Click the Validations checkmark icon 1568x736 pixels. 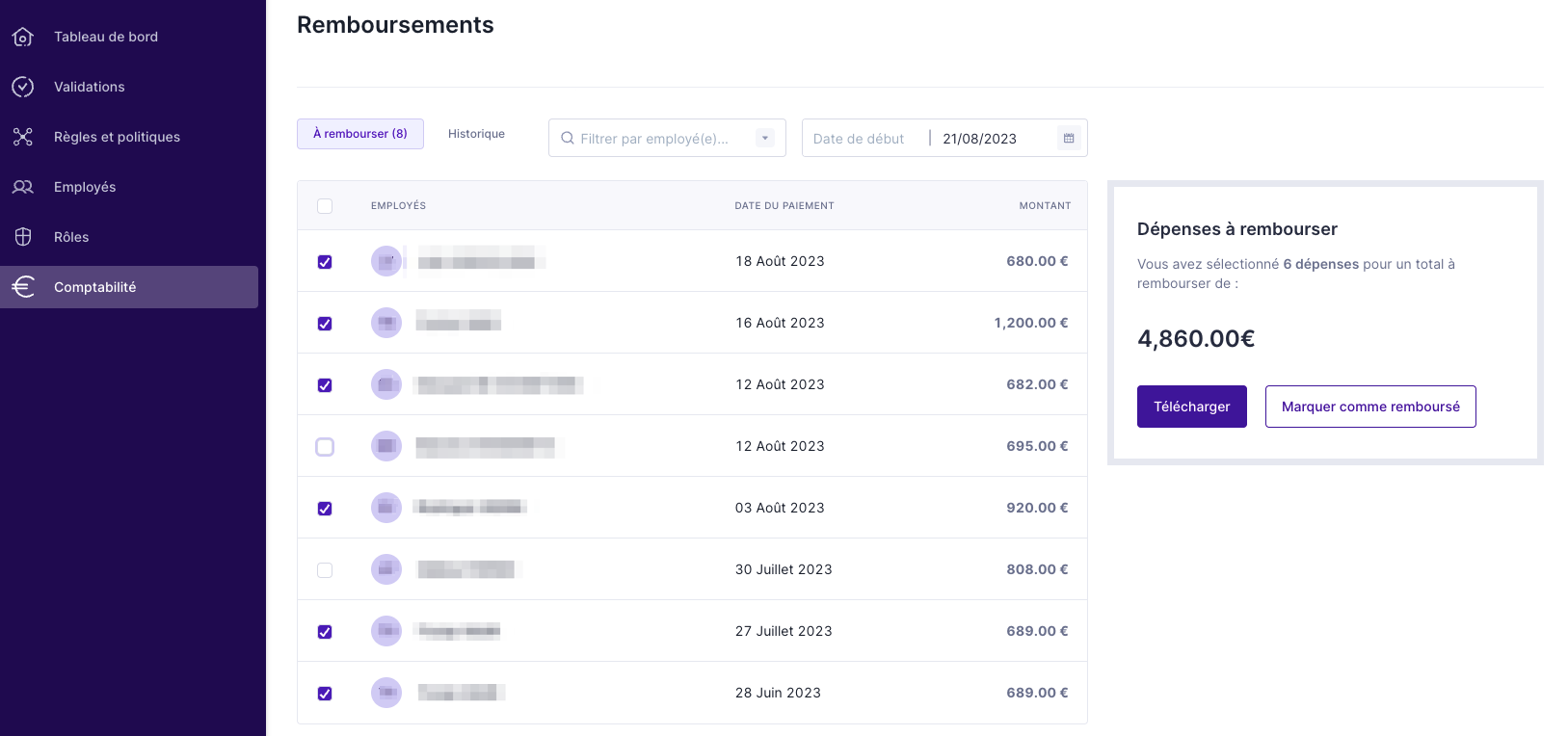pos(23,87)
